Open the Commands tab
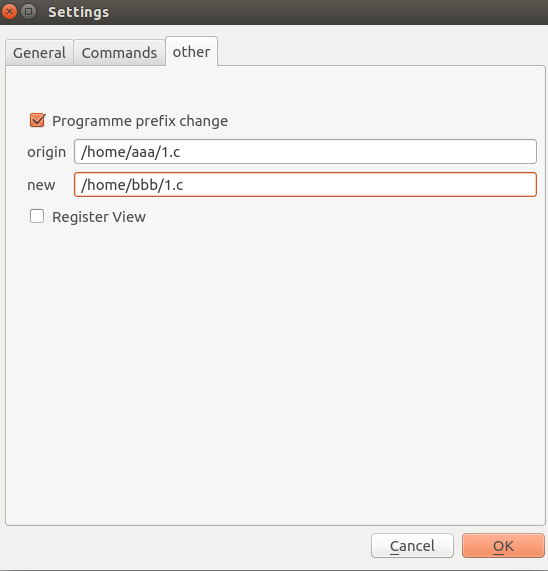This screenshot has width=548, height=571. click(119, 53)
